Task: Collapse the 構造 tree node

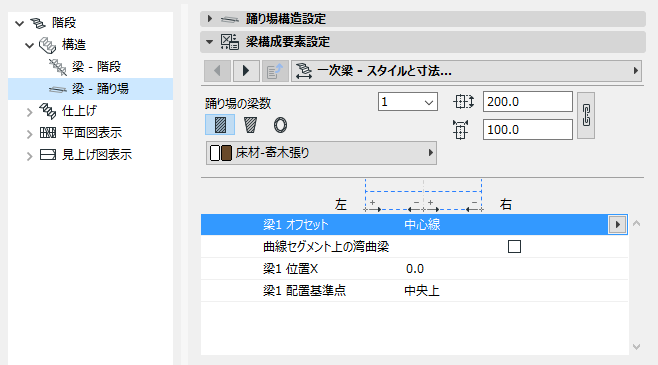Action: [29, 45]
